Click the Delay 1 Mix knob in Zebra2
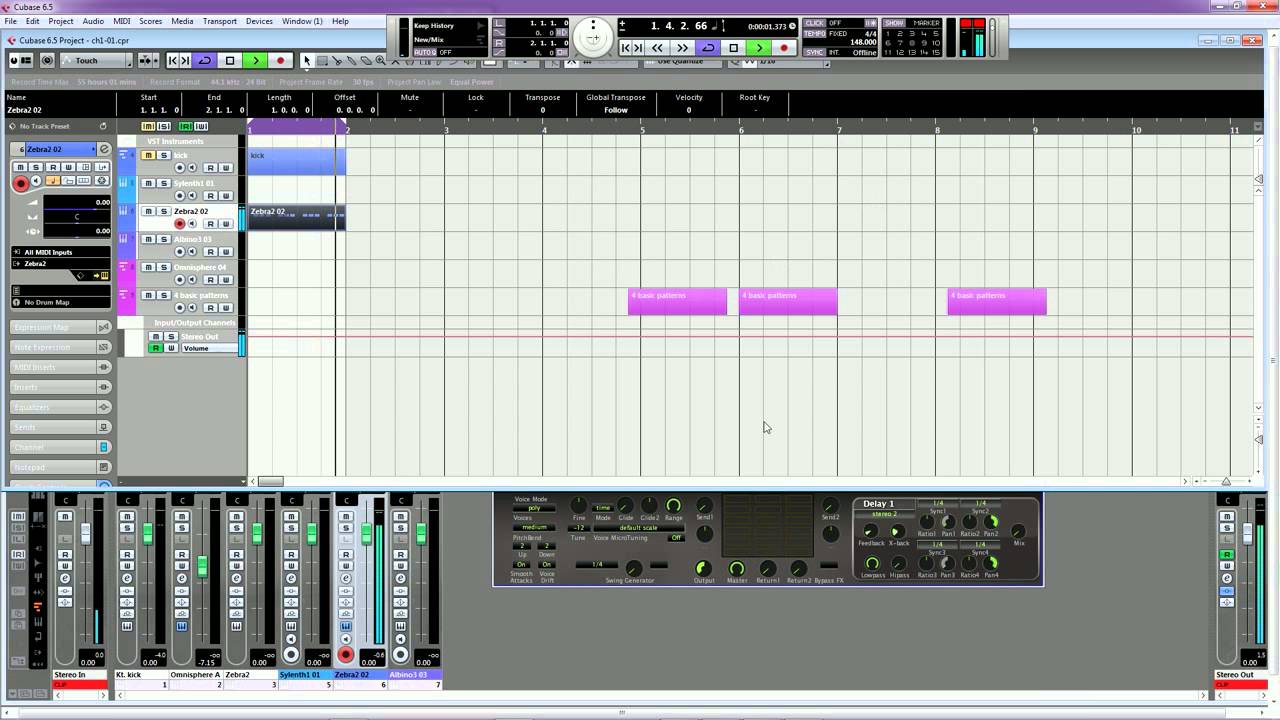 tap(1018, 532)
